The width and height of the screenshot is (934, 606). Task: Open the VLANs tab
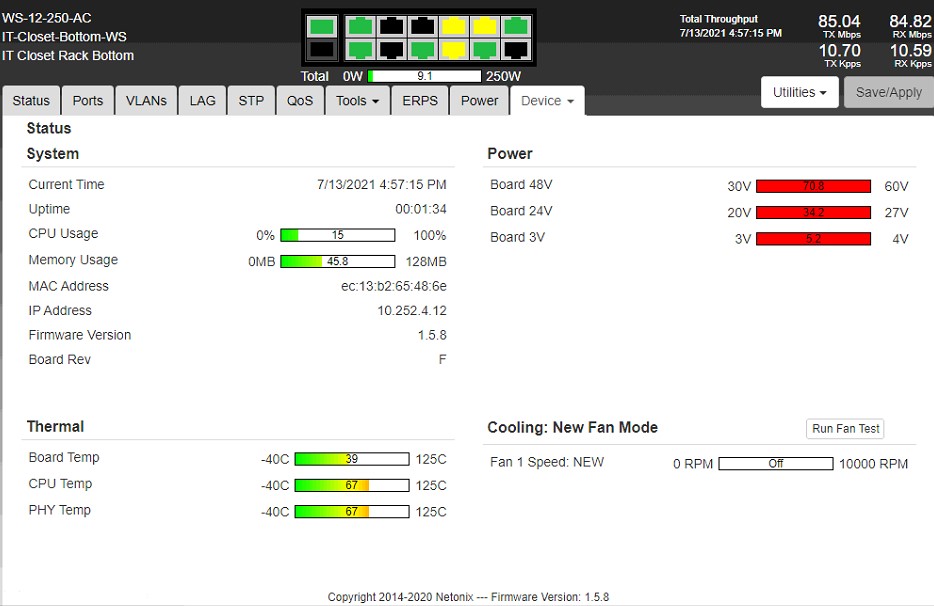point(146,101)
